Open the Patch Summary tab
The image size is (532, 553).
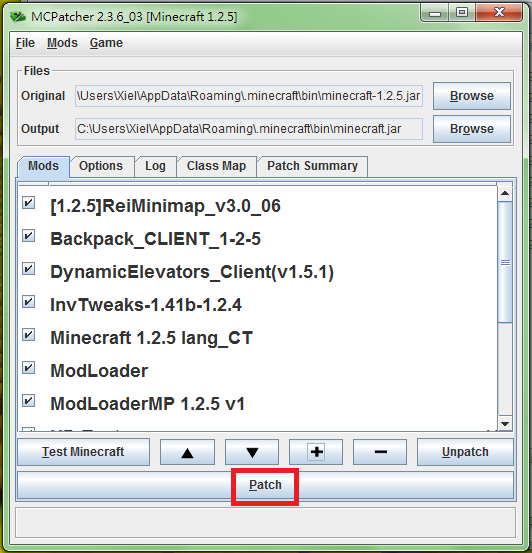tap(313, 166)
